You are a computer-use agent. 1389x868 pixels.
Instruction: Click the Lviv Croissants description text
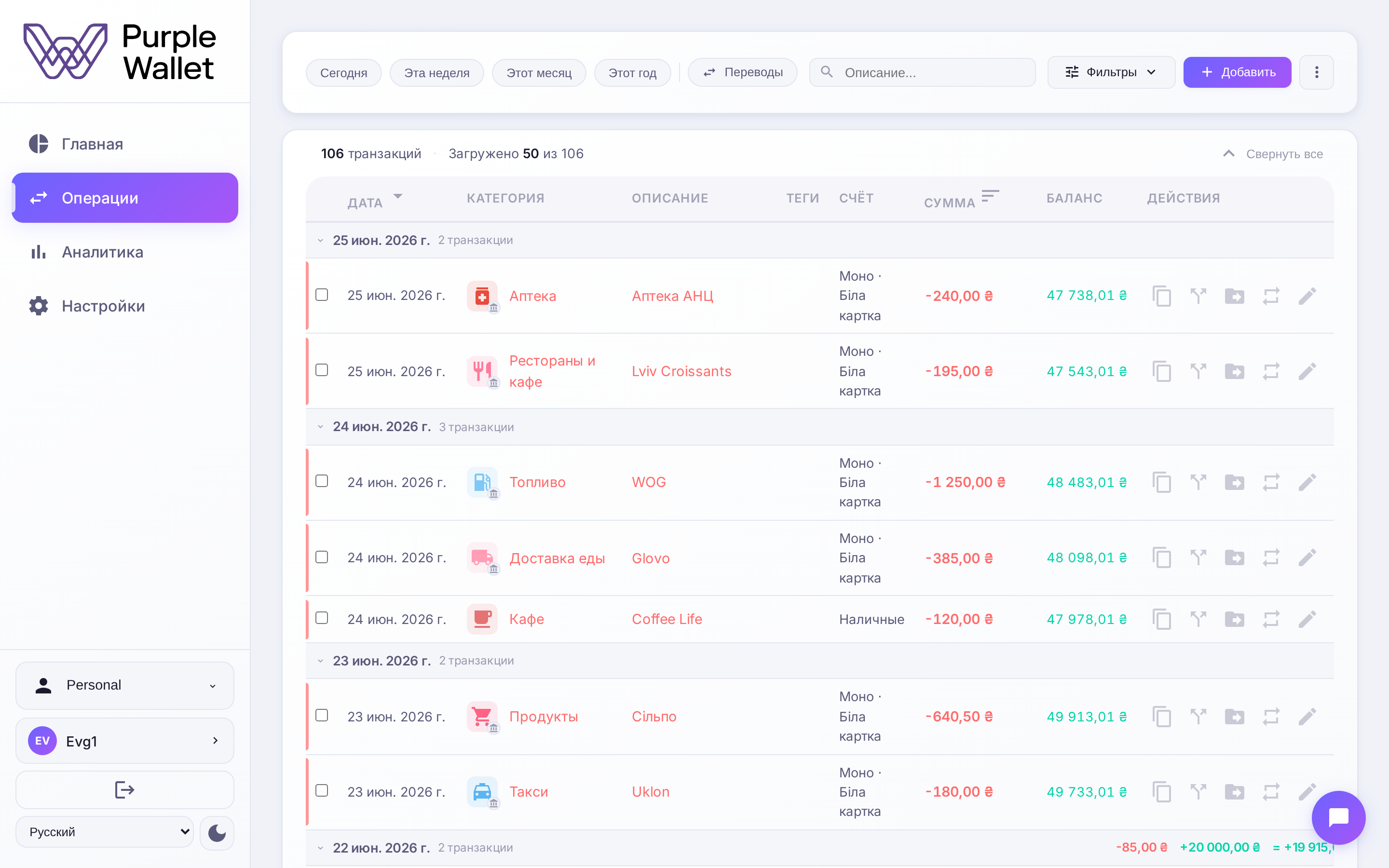(681, 371)
